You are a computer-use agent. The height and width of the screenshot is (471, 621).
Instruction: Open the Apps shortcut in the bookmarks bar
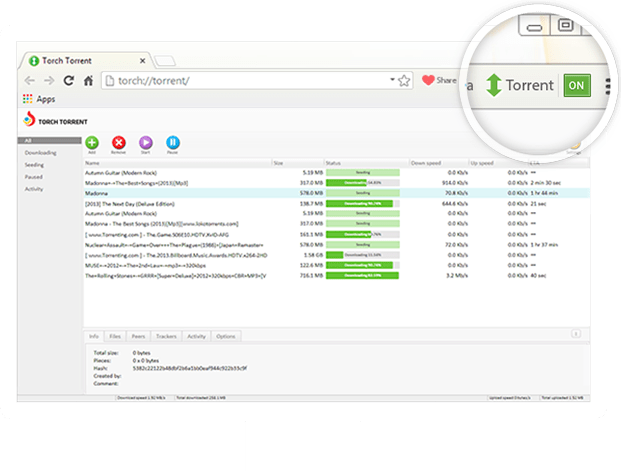[x=39, y=99]
